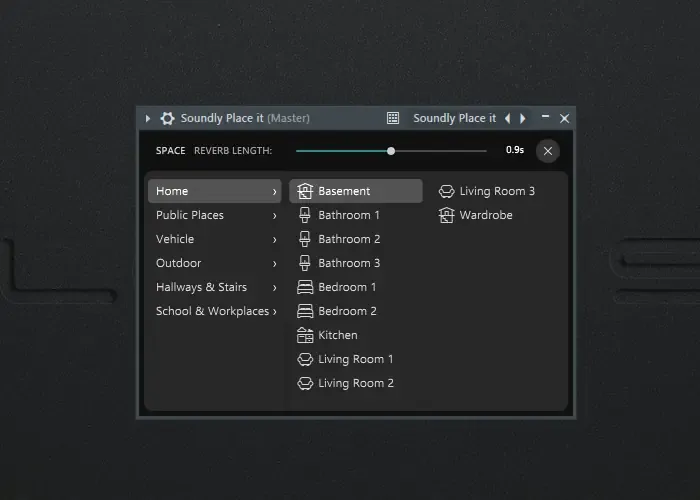This screenshot has width=700, height=500.
Task: Open plugin settings gear icon
Action: (167, 118)
